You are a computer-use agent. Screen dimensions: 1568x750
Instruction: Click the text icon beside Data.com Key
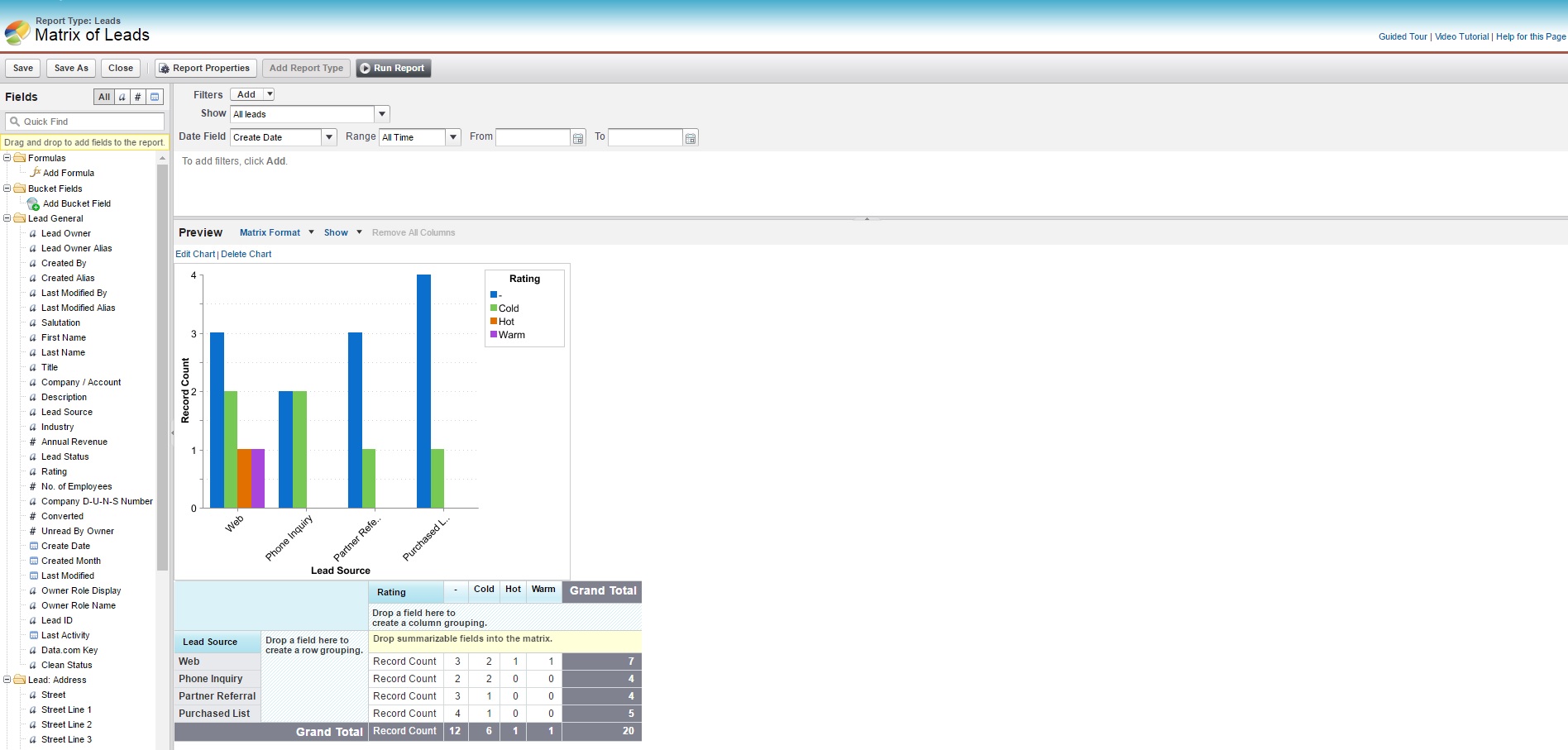33,650
